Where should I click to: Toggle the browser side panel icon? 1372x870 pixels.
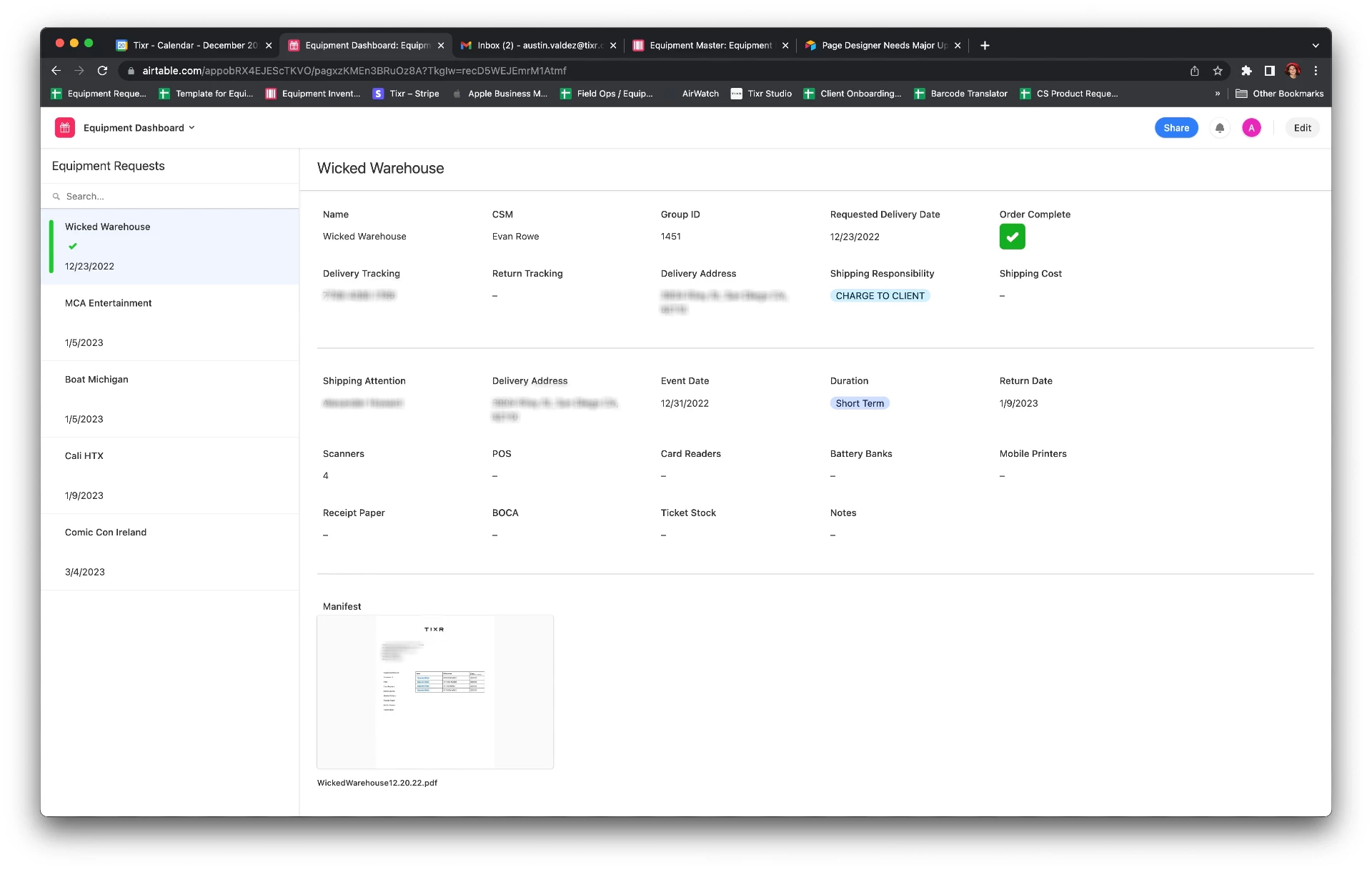tap(1269, 71)
